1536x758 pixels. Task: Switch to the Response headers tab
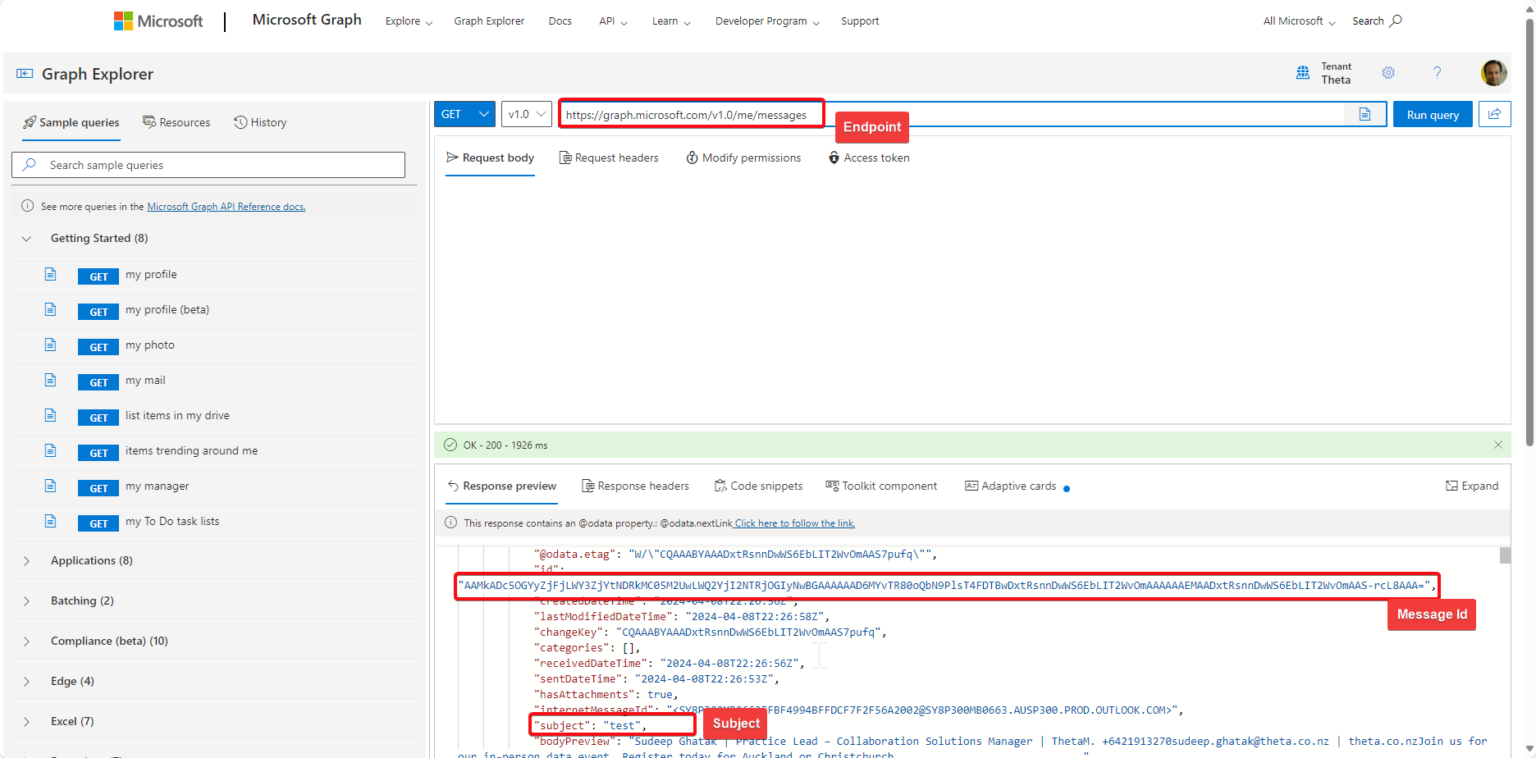pyautogui.click(x=636, y=486)
